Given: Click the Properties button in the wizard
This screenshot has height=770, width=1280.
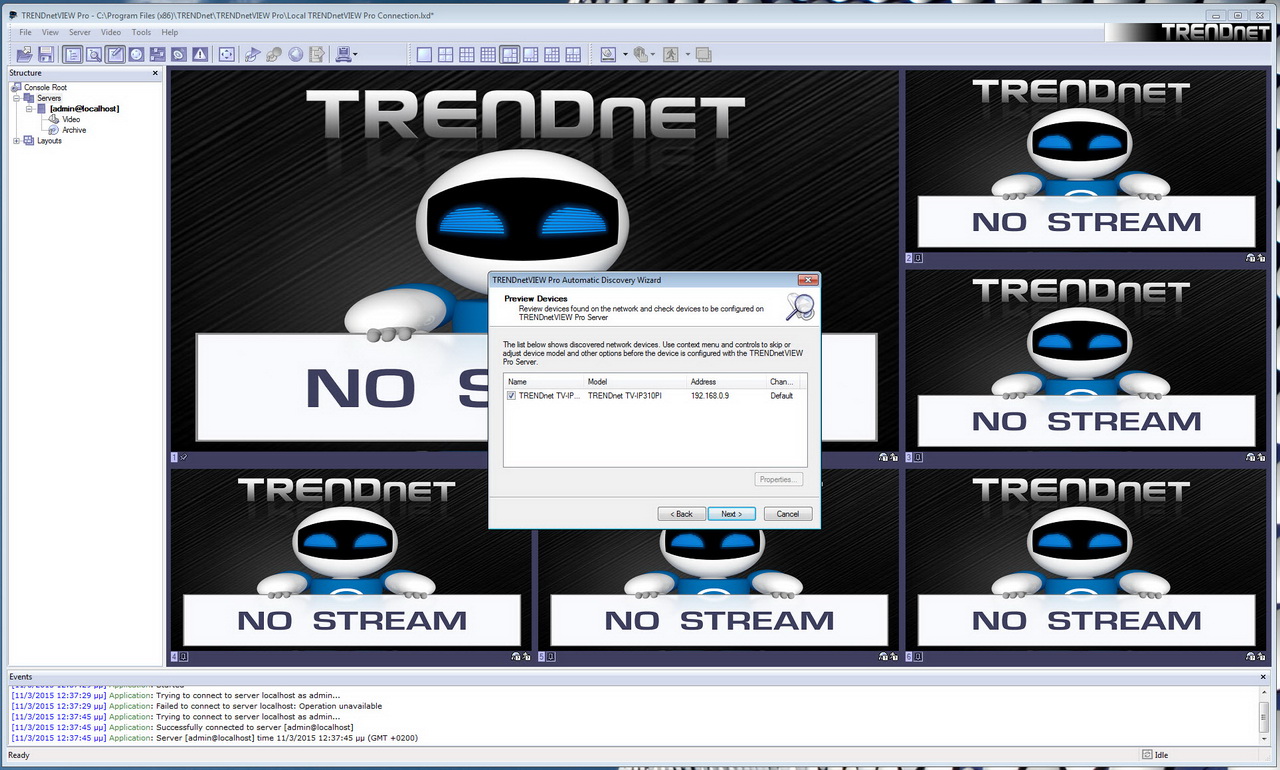Looking at the screenshot, I should point(777,480).
